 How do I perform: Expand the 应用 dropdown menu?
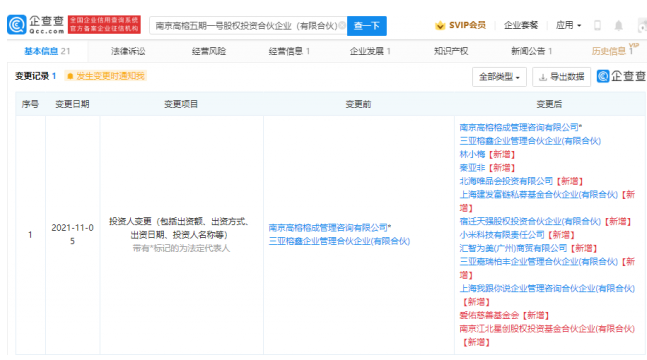(568, 25)
